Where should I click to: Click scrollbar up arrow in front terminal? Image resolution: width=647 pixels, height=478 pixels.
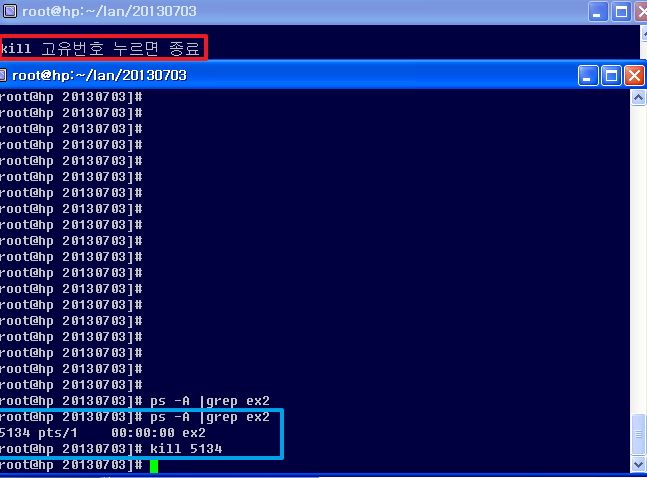point(638,98)
